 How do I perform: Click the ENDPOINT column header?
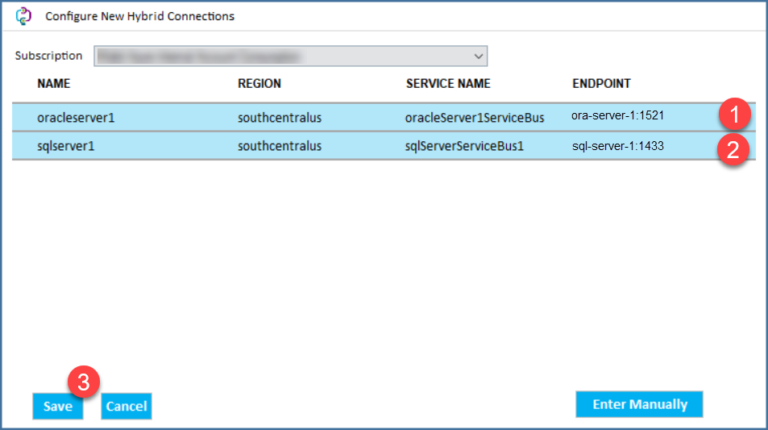point(601,83)
